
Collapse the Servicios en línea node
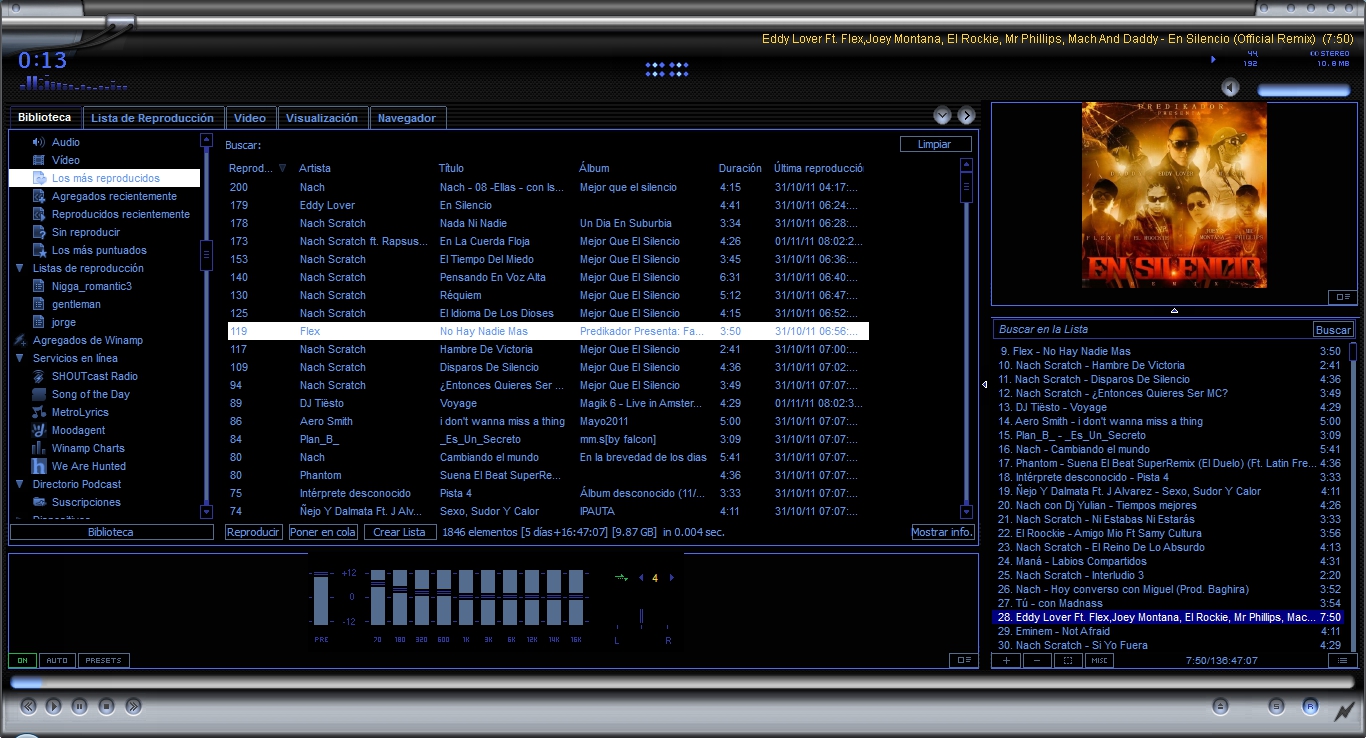pos(20,358)
